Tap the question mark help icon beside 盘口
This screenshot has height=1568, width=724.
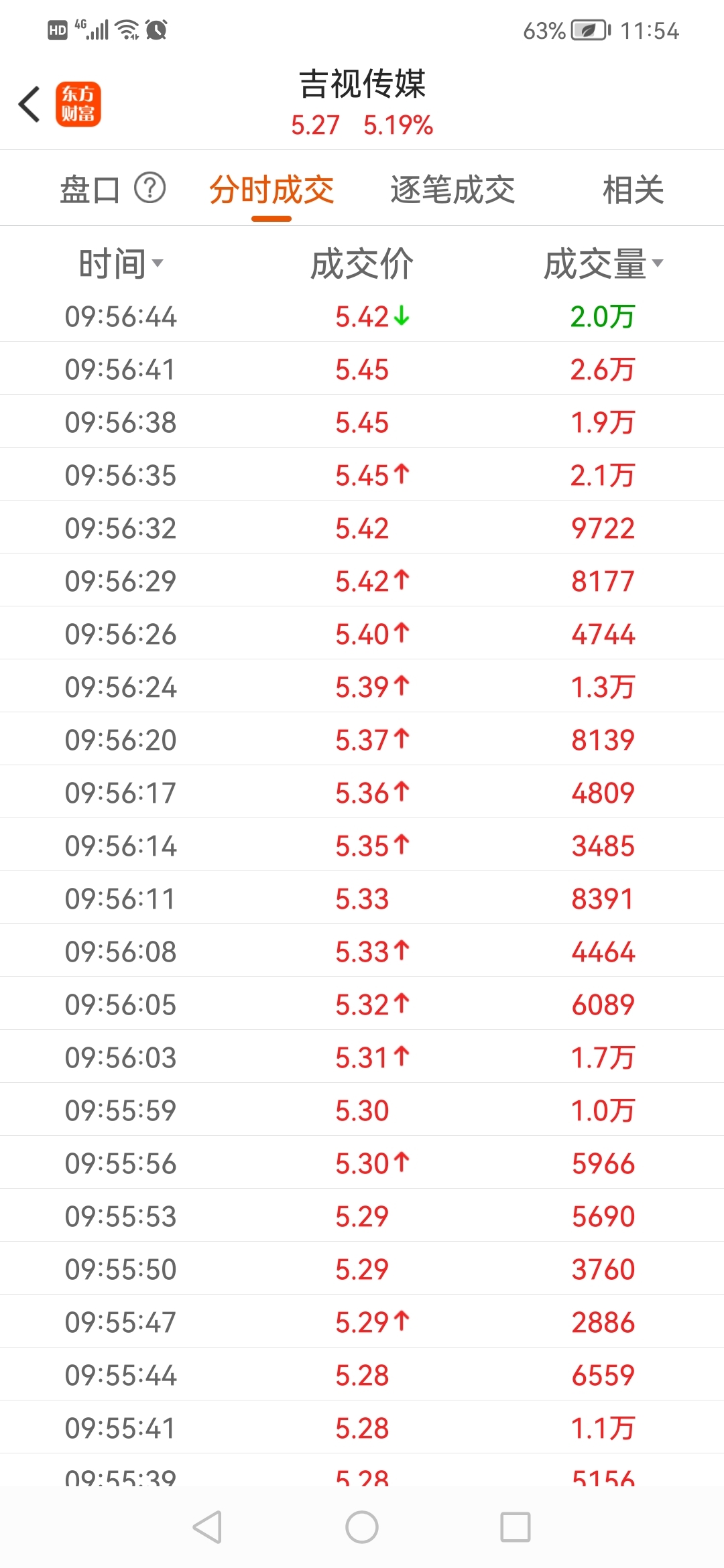pyautogui.click(x=149, y=188)
